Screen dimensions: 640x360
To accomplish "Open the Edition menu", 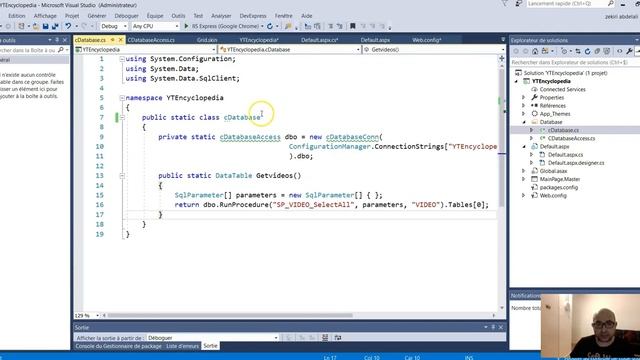I will 17,16.
